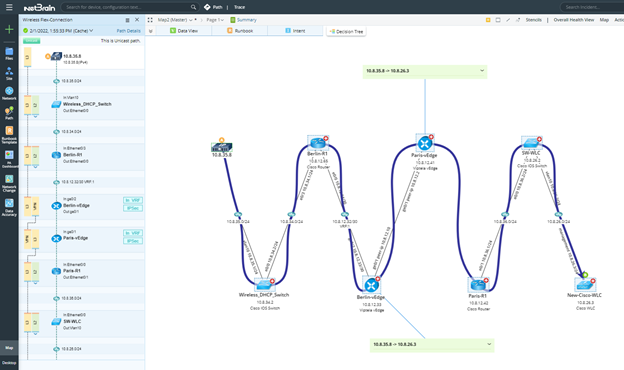
Task: Switch to the Runbook tab
Action: [x=240, y=31]
